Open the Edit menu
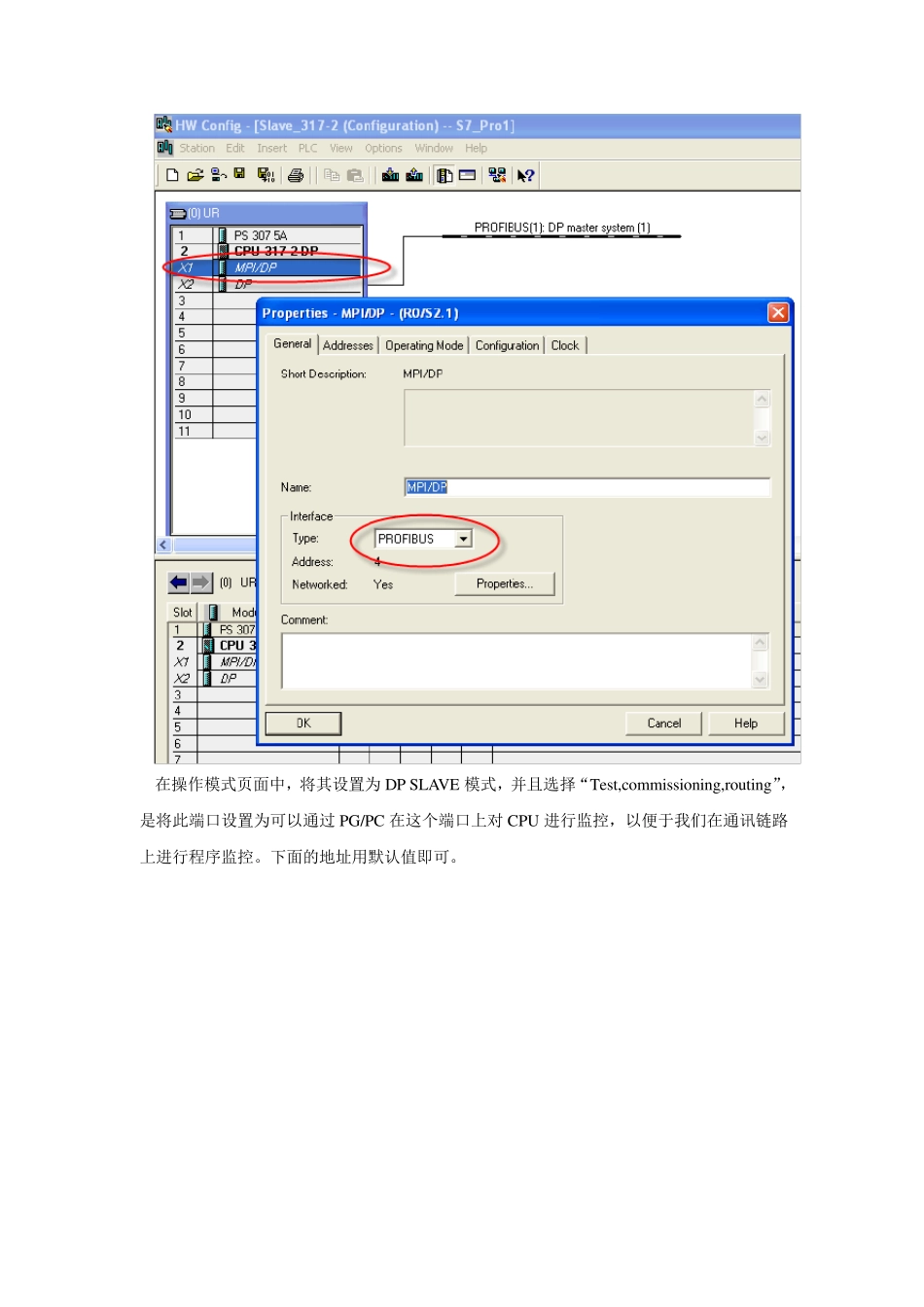The image size is (924, 1307). click(x=235, y=149)
